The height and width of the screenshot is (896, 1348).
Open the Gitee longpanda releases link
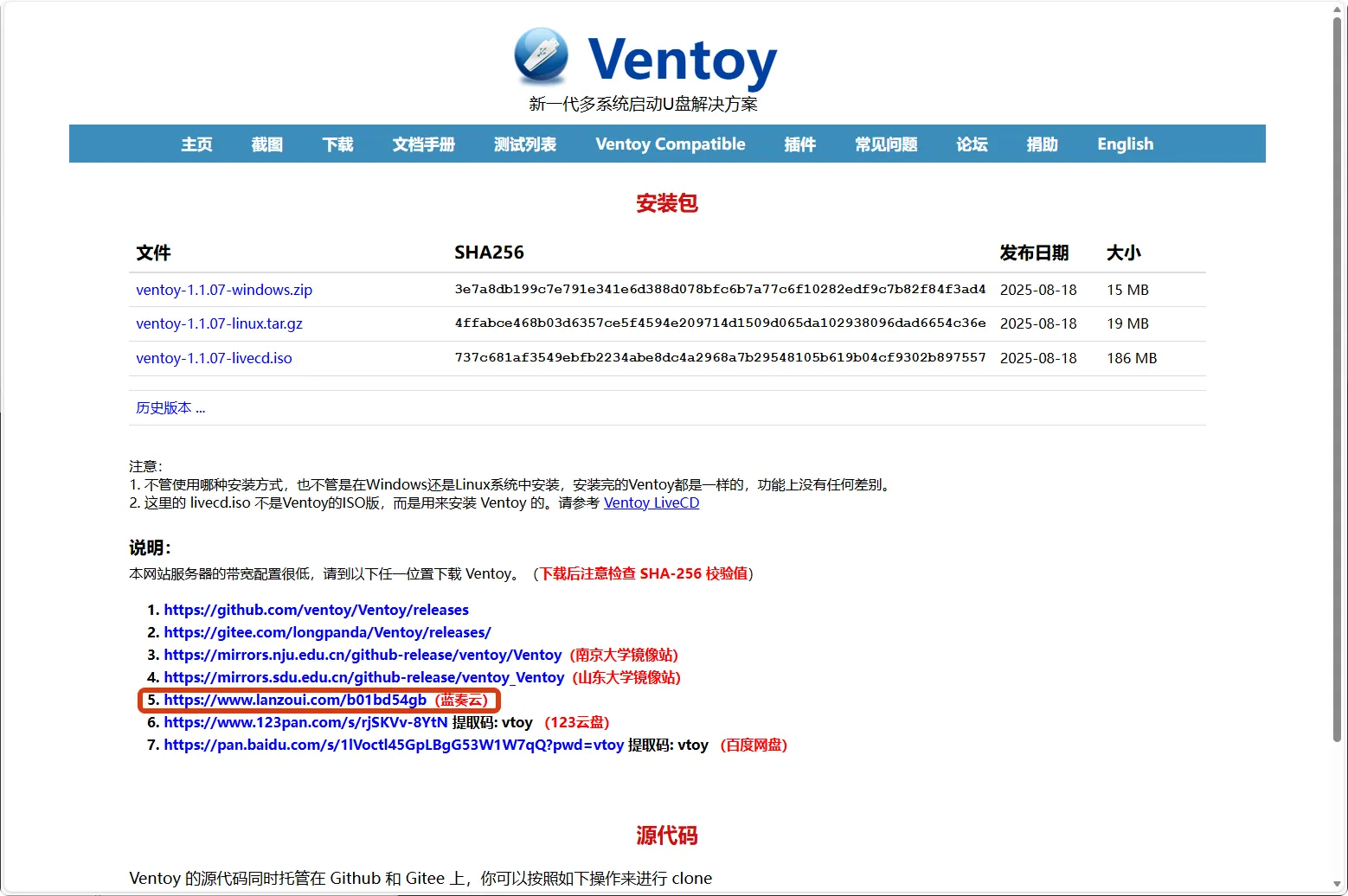tap(327, 632)
